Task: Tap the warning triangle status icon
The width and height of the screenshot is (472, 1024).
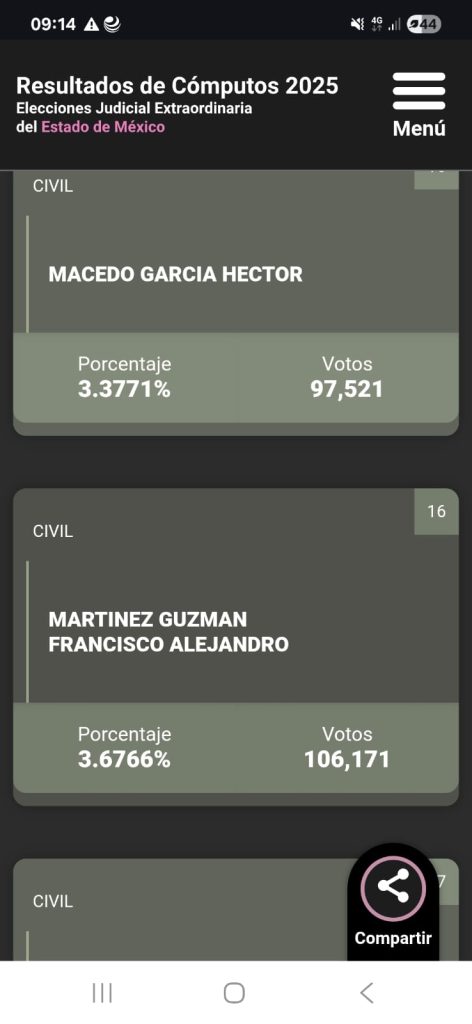Action: 91,25
